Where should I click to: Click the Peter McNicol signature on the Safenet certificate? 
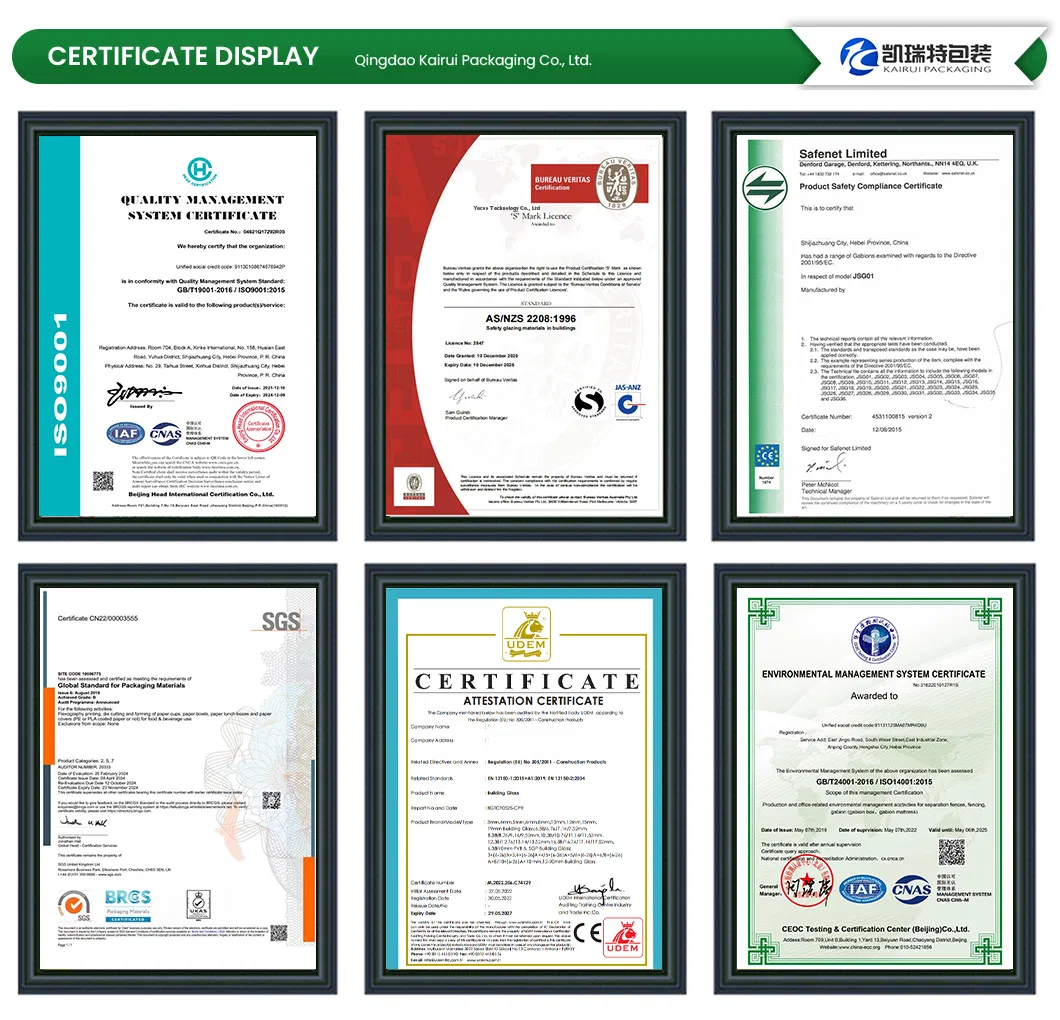tap(825, 464)
